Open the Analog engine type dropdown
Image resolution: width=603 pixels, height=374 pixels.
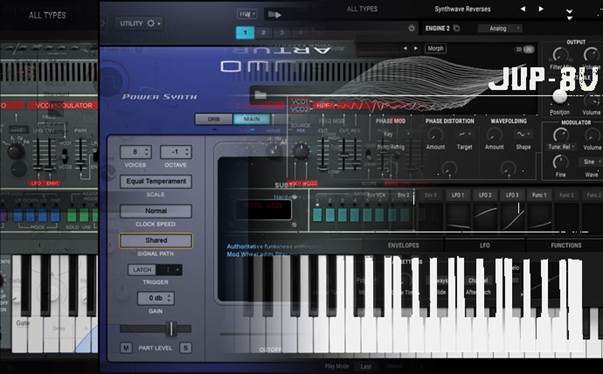coord(500,28)
